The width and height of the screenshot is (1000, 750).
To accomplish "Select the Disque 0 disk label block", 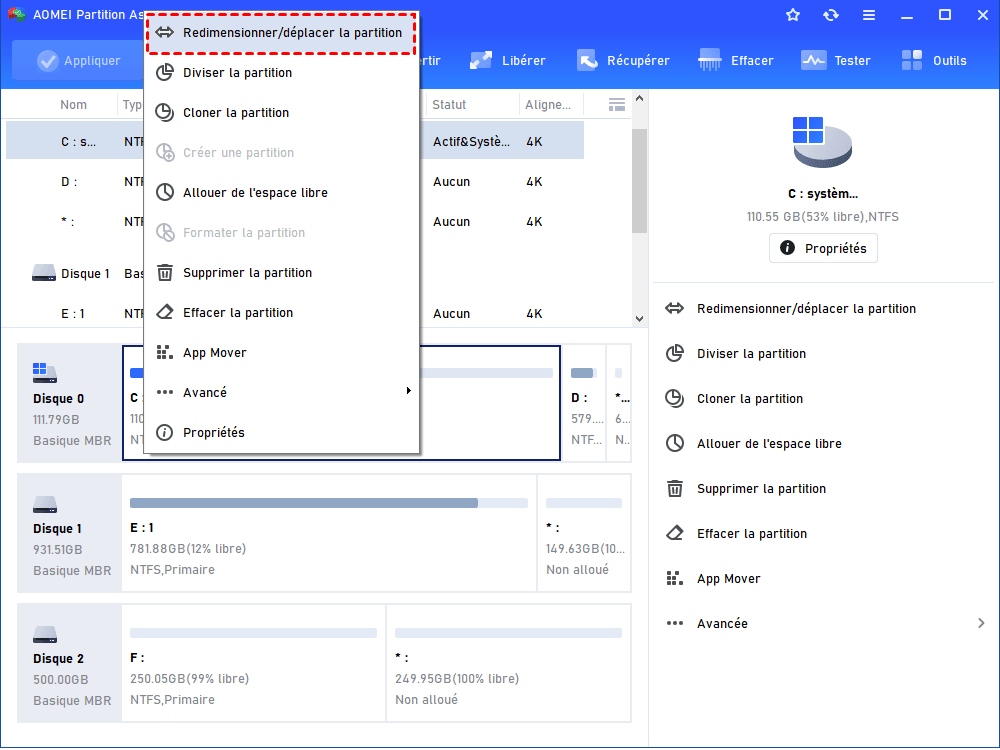I will pos(70,402).
